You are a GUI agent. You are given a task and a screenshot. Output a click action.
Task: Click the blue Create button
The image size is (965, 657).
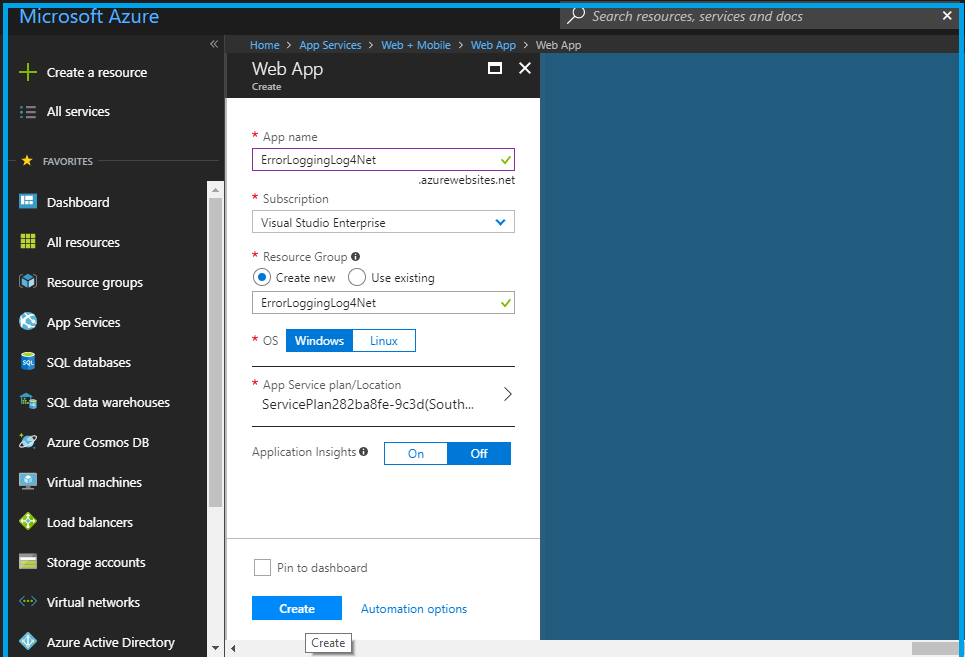pyautogui.click(x=297, y=608)
